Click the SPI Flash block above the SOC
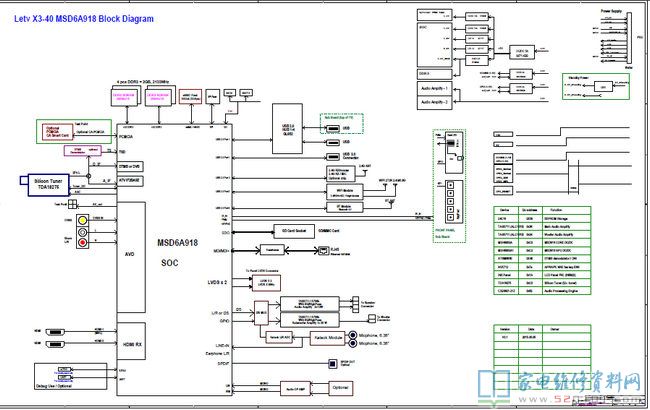Viewport: 650px width, 410px height. coord(213,97)
